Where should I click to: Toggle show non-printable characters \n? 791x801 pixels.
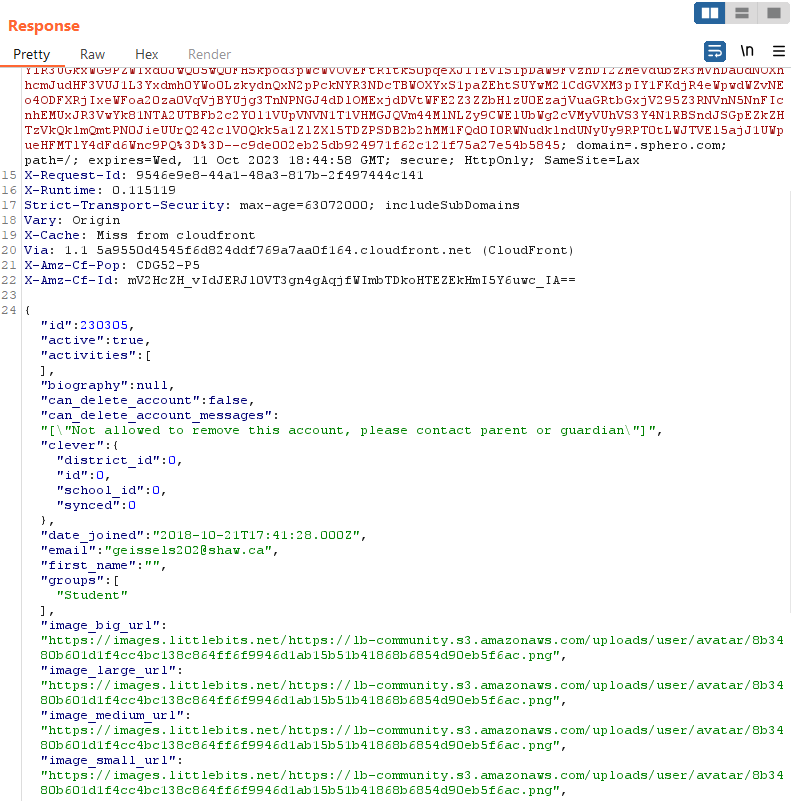point(747,51)
